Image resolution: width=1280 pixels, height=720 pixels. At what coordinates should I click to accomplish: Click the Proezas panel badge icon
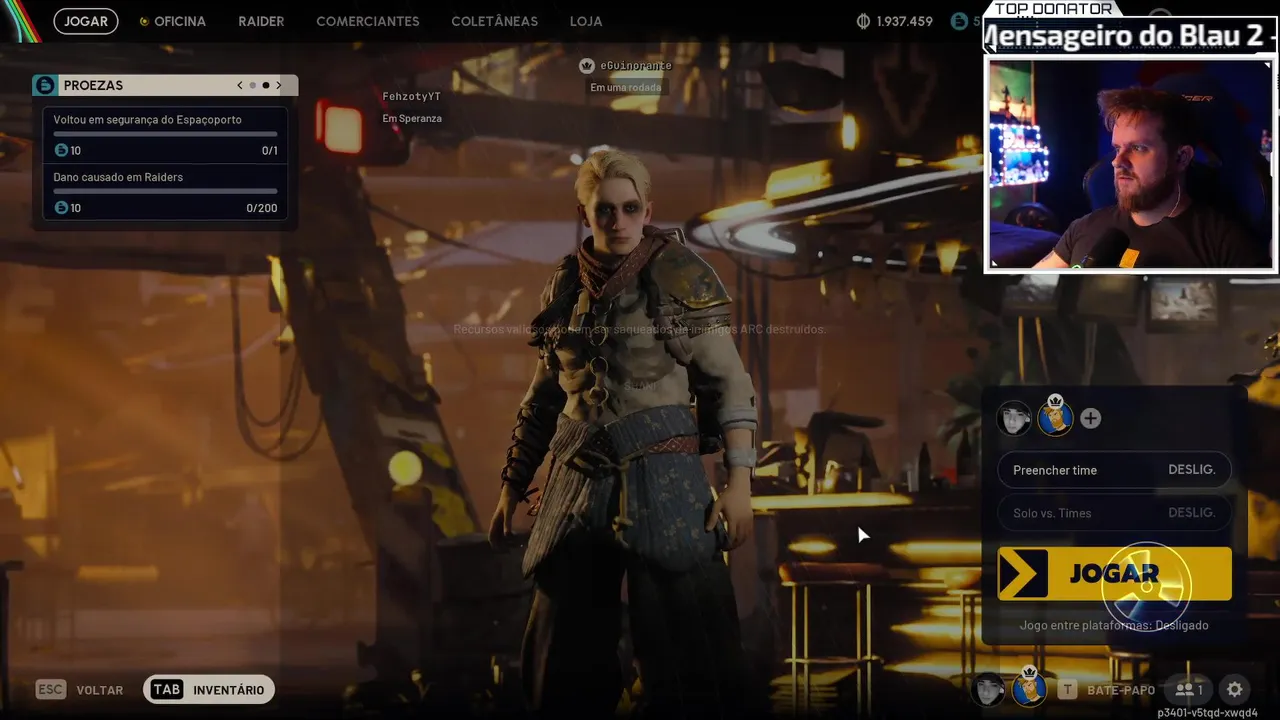(x=44, y=85)
